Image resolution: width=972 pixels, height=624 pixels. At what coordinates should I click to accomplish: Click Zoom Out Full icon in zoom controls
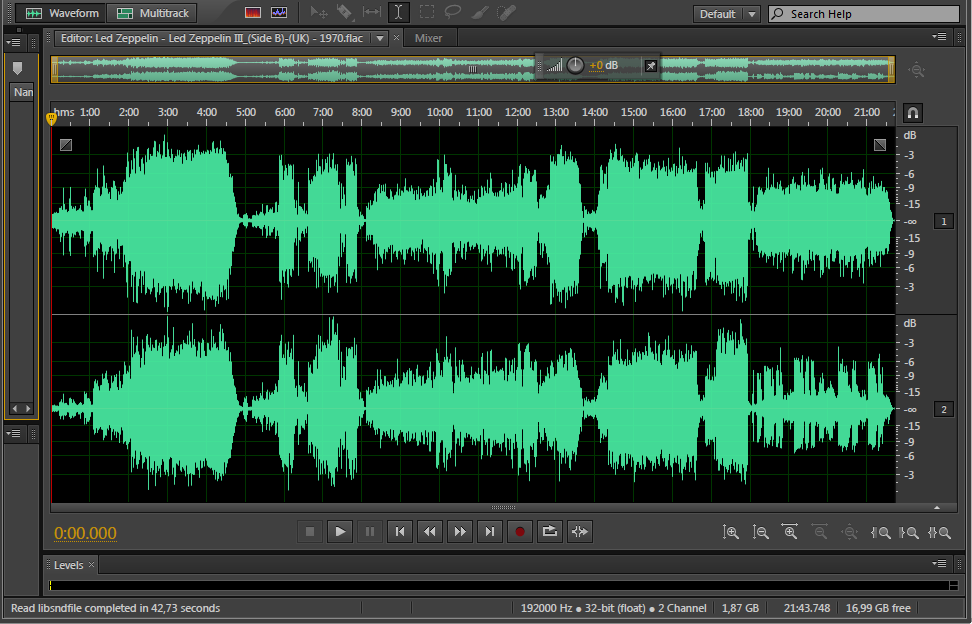pyautogui.click(x=849, y=532)
